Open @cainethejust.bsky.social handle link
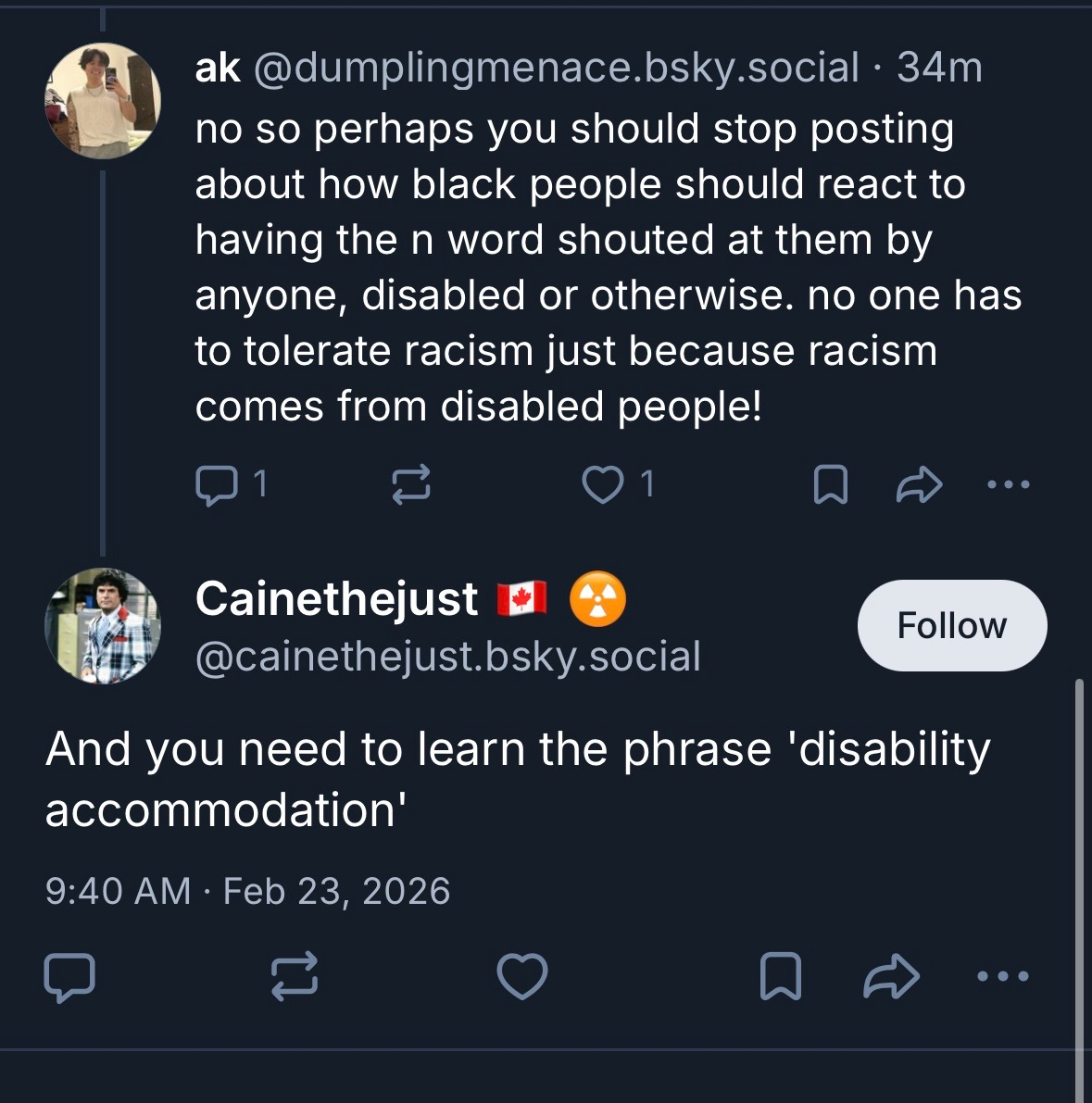This screenshot has width=1092, height=1103. pyautogui.click(x=448, y=657)
